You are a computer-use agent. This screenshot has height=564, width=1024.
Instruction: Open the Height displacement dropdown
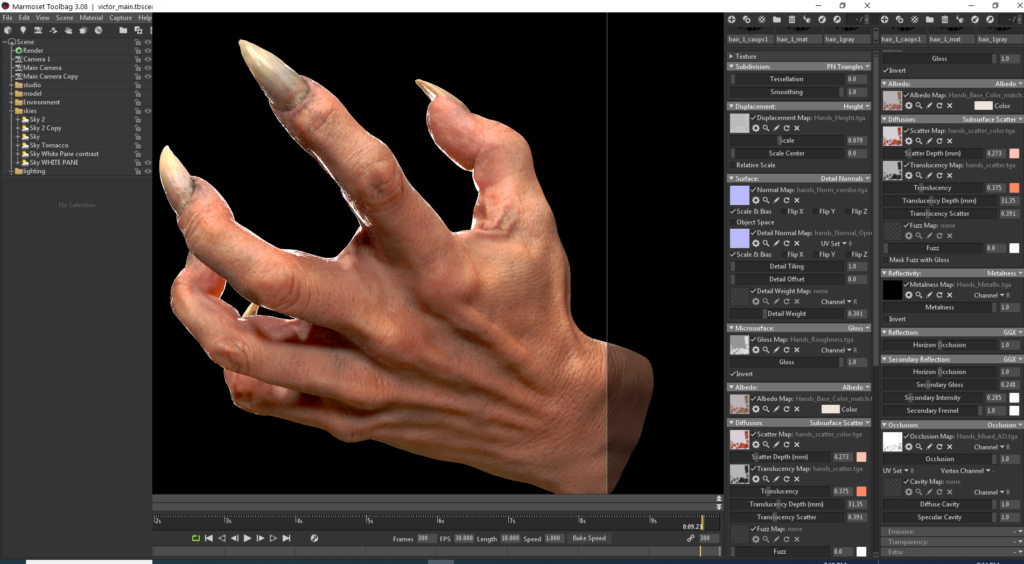click(x=856, y=106)
